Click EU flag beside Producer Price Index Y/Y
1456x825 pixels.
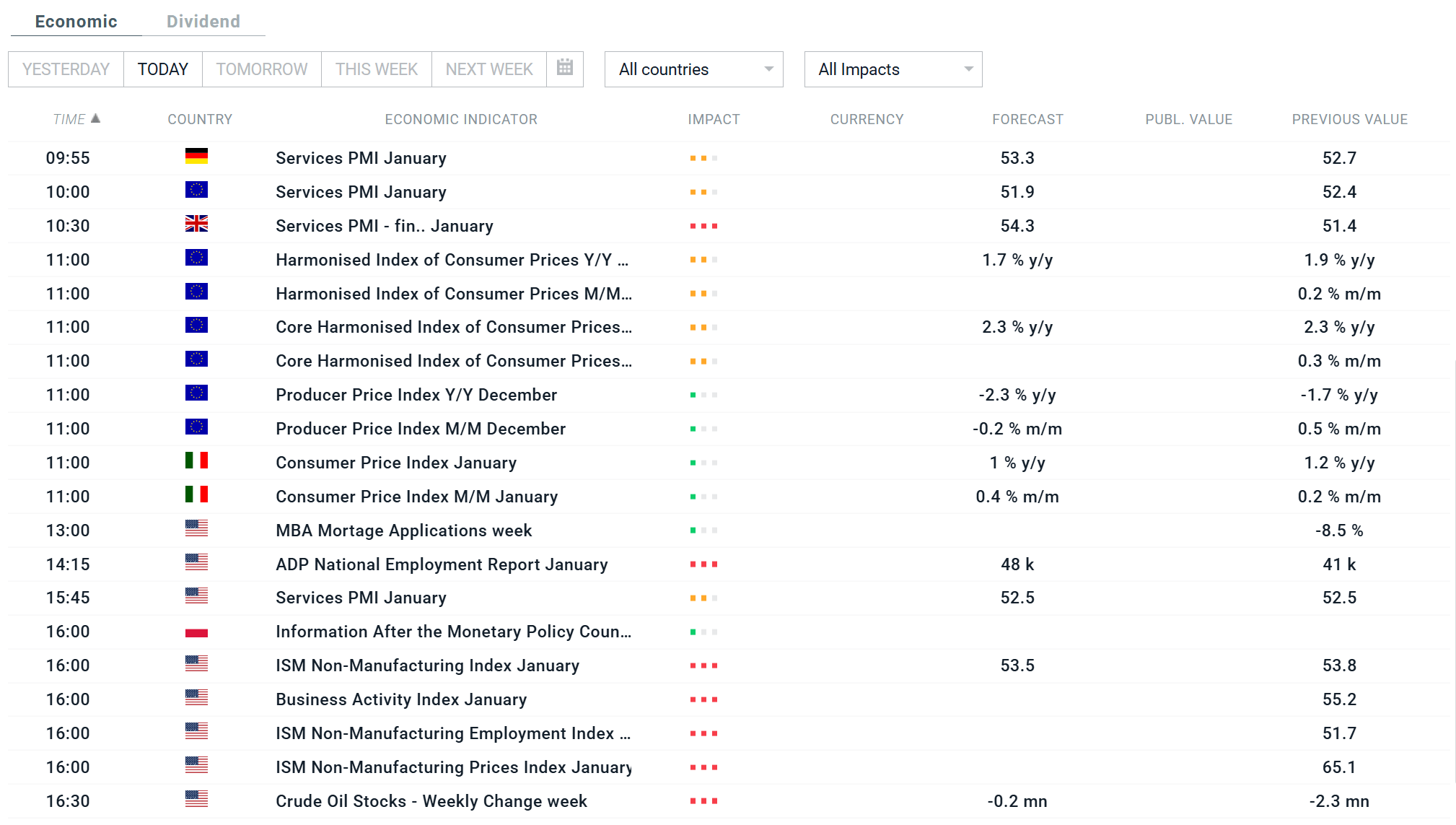pyautogui.click(x=196, y=393)
